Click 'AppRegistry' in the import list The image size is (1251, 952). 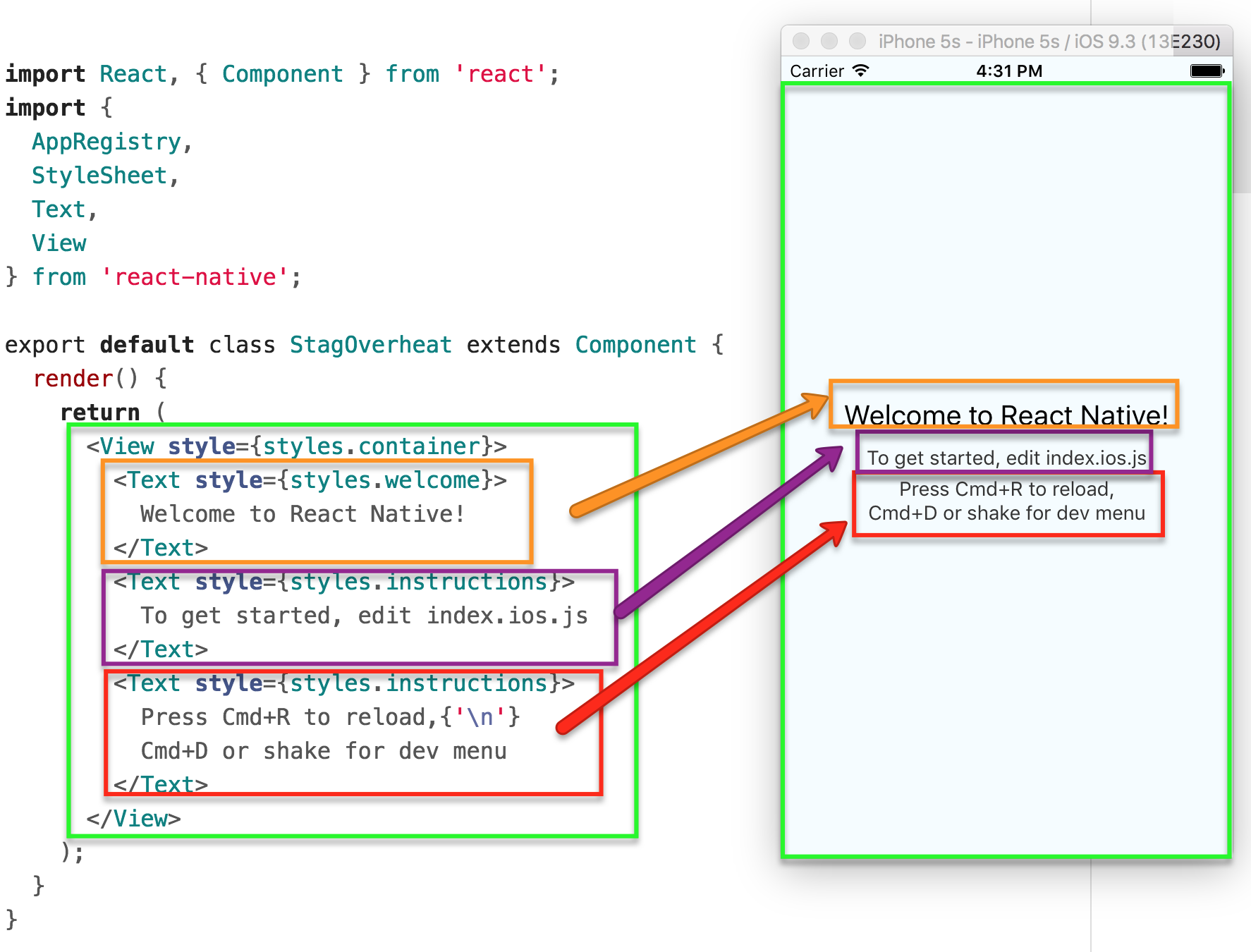pyautogui.click(x=106, y=142)
